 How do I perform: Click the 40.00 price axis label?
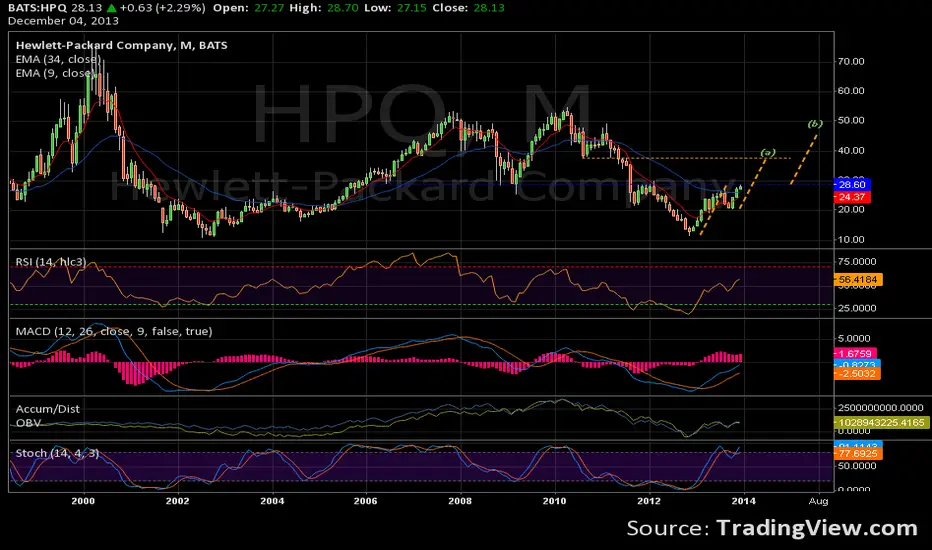[x=851, y=150]
